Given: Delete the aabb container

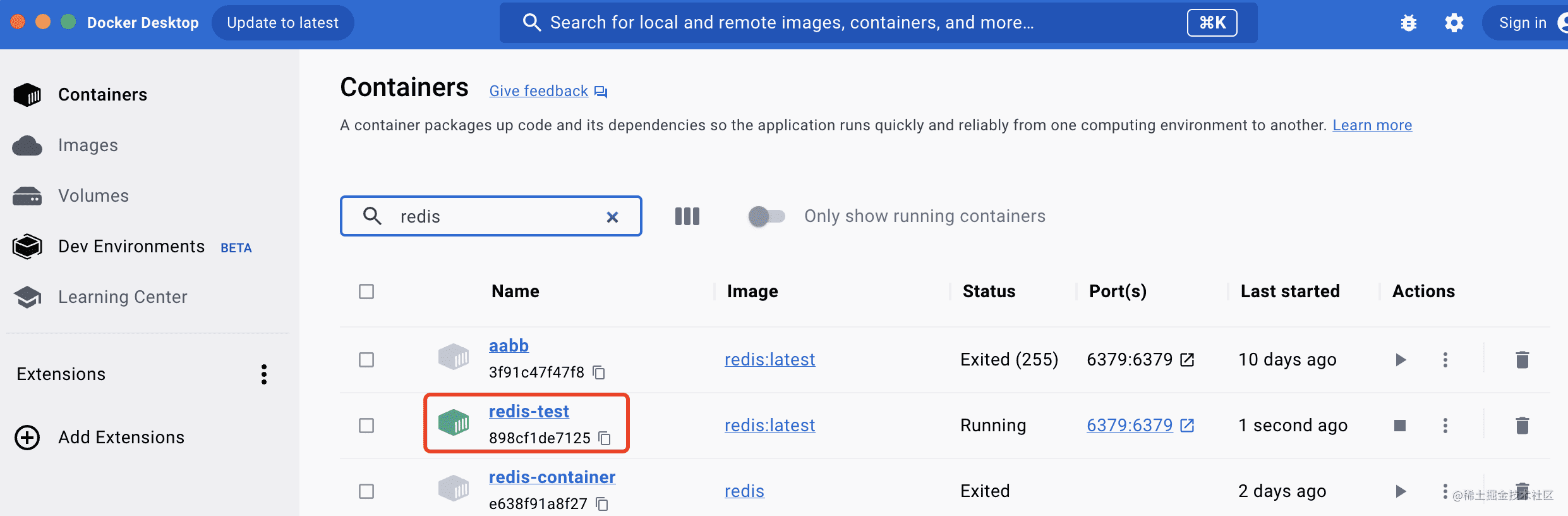Looking at the screenshot, I should pos(1522,360).
